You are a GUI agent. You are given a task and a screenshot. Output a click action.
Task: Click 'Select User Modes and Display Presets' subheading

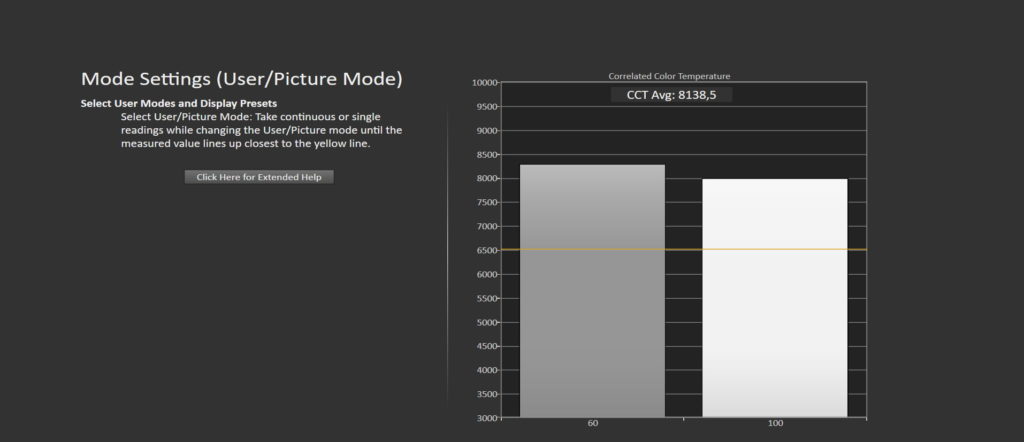pyautogui.click(x=178, y=103)
